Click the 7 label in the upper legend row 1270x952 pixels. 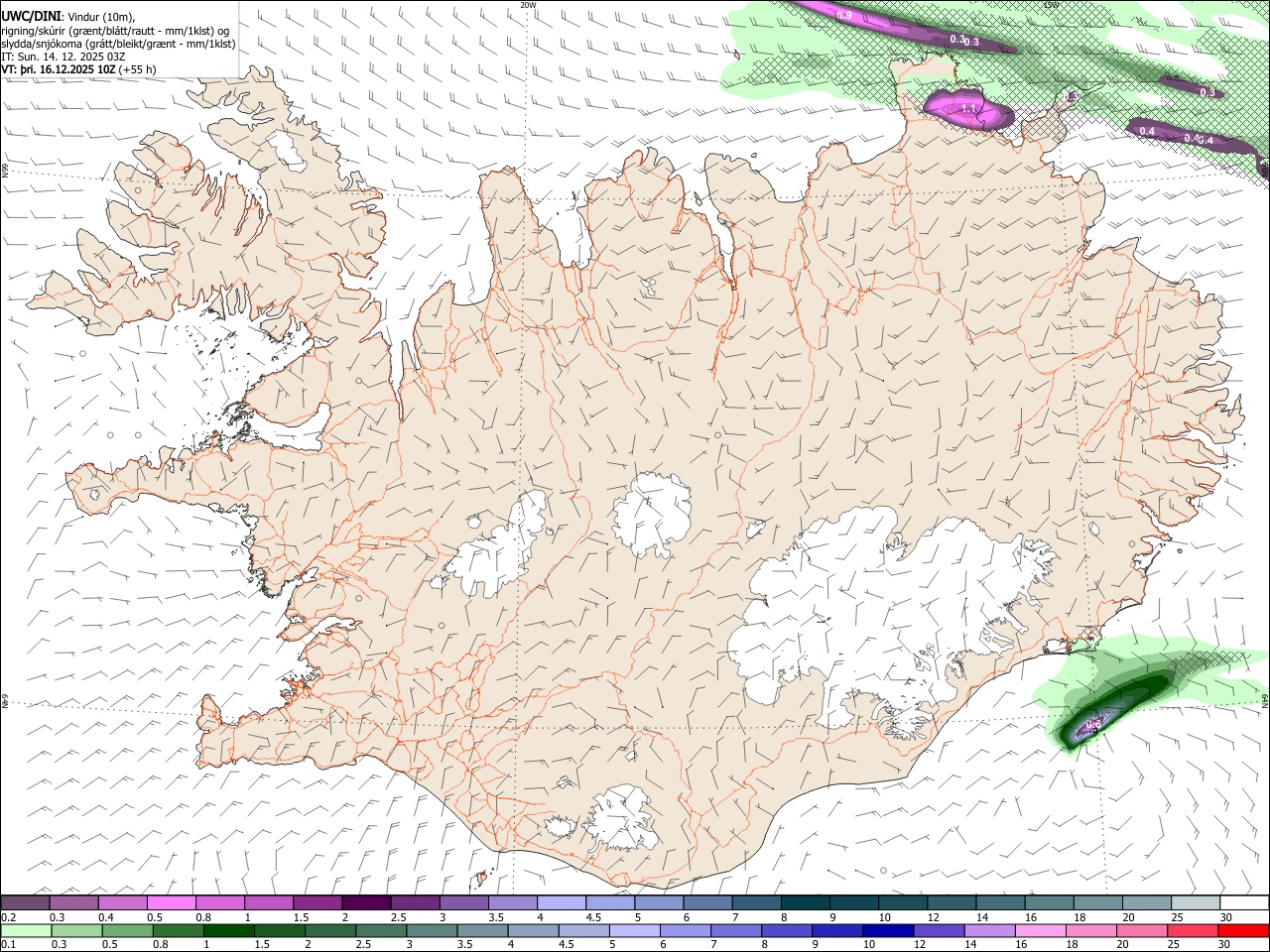(735, 917)
